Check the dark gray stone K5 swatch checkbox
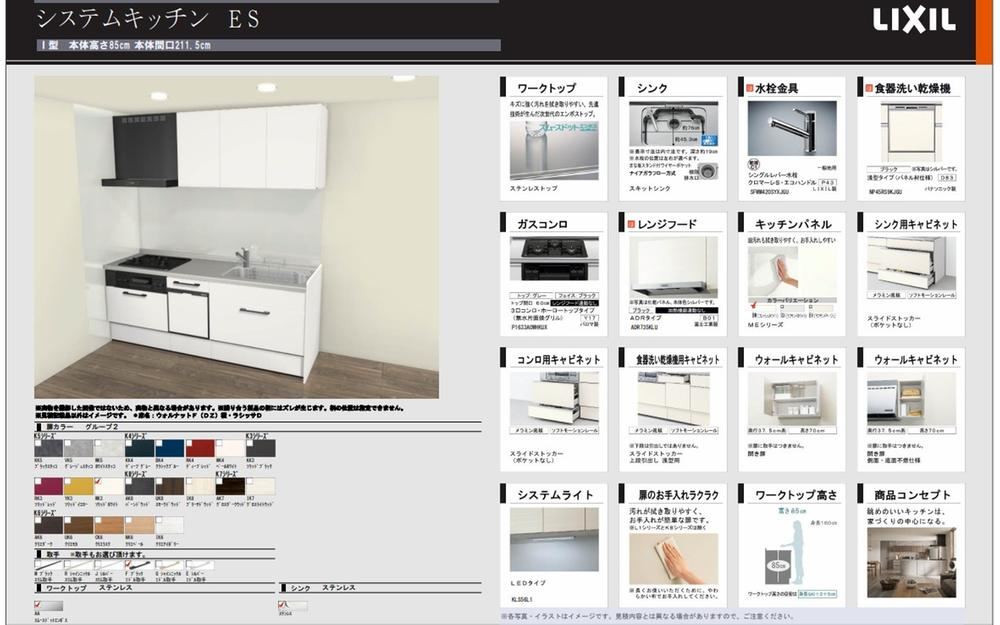Image resolution: width=1000 pixels, height=625 pixels. coord(38,443)
